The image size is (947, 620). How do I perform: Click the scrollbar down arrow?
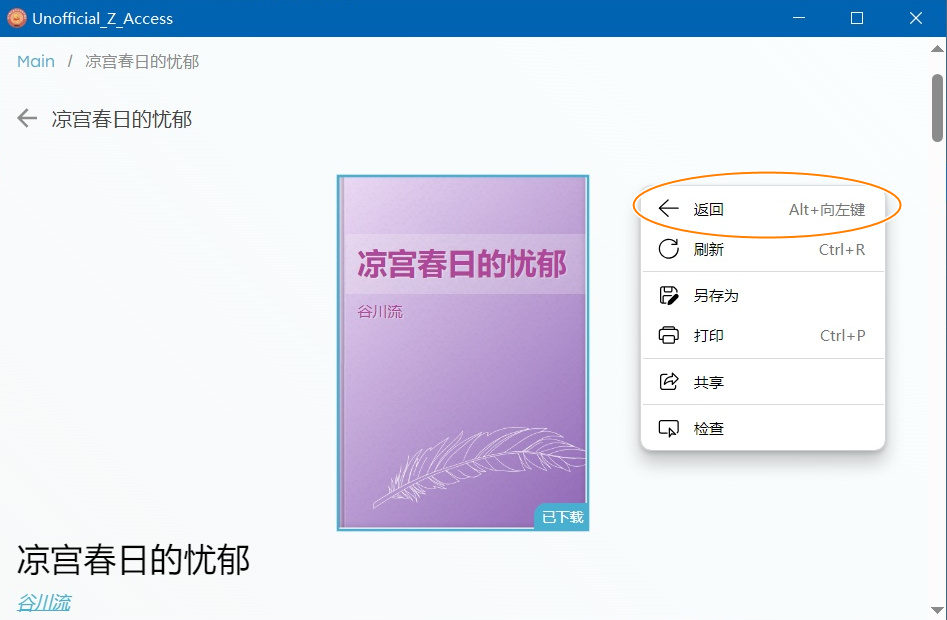click(x=937, y=610)
